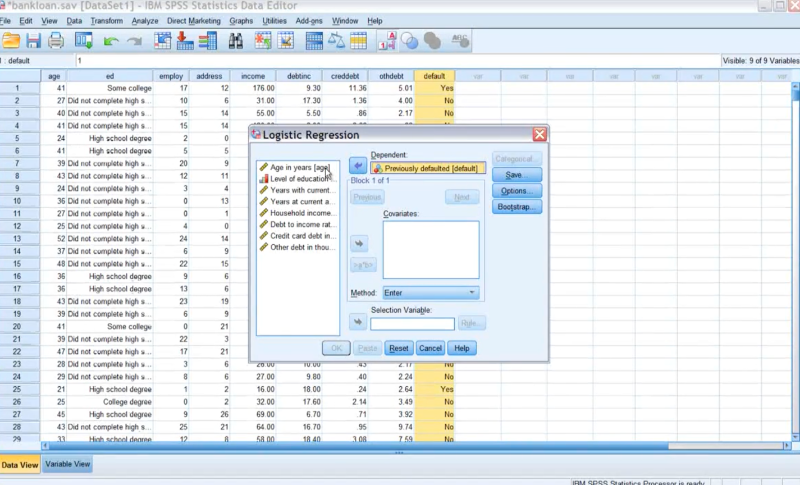Click the Selection Variable input field

pos(412,323)
